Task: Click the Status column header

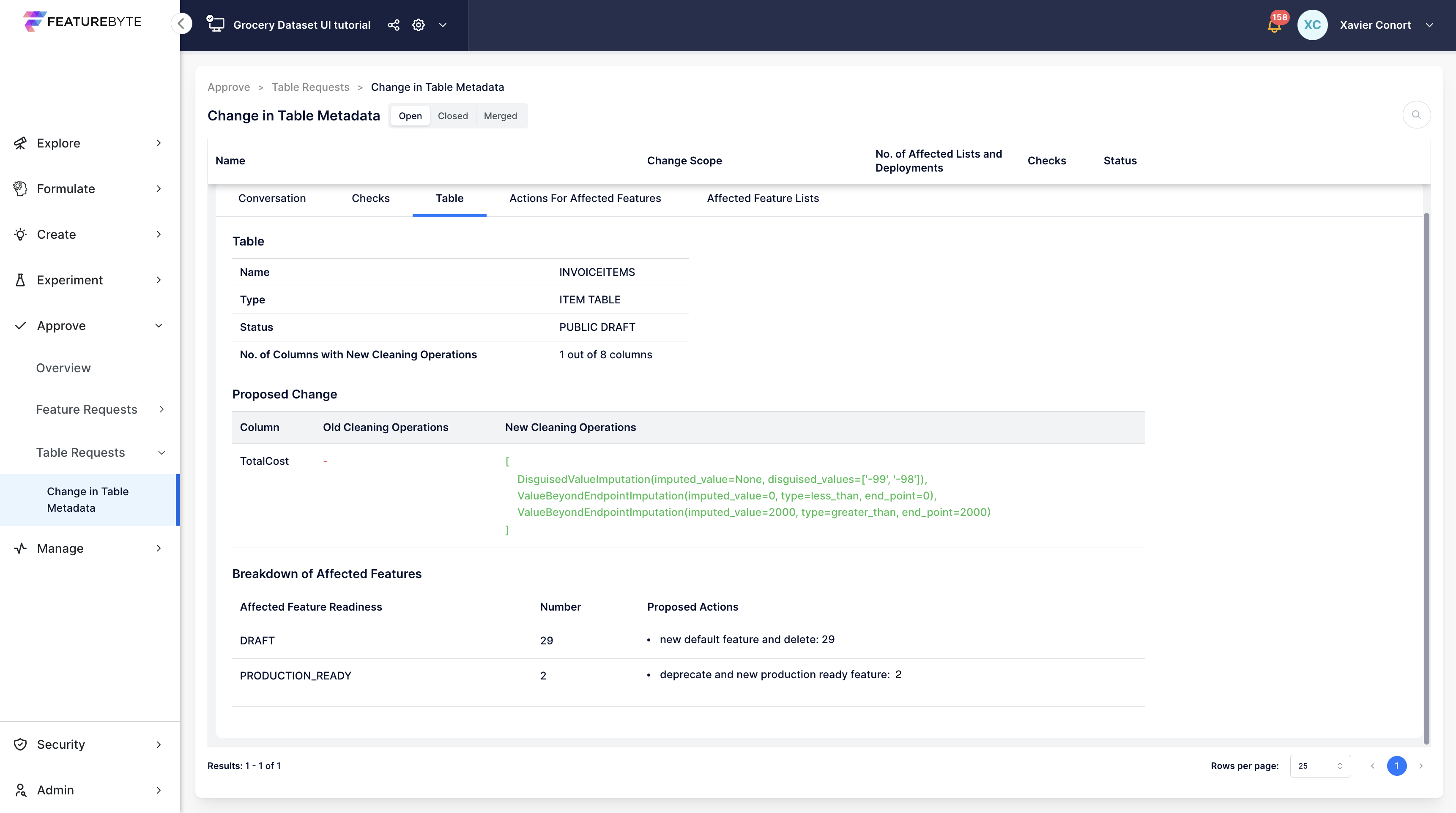Action: pyautogui.click(x=1120, y=161)
